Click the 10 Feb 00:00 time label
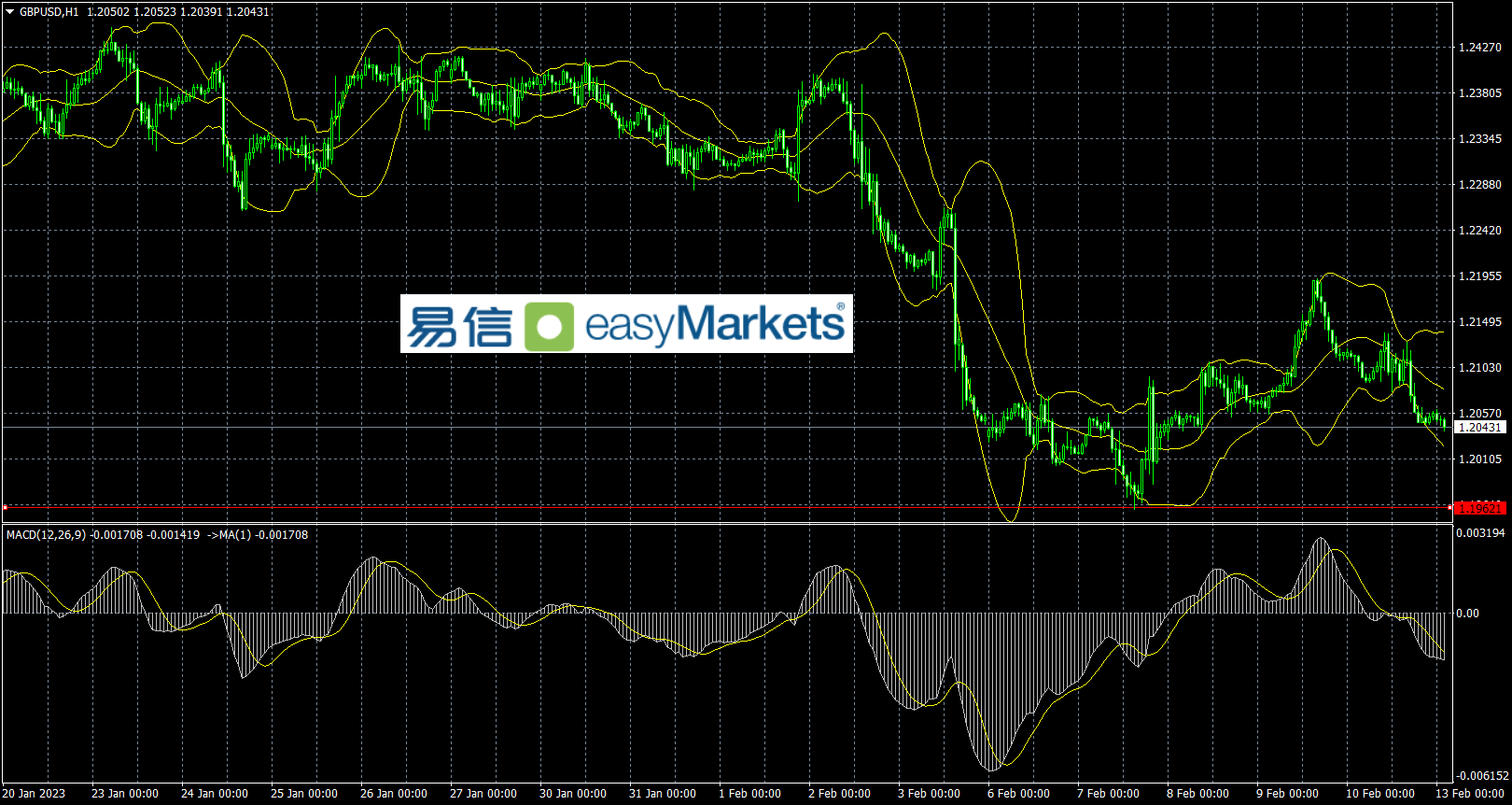1512x805 pixels. click(1380, 794)
